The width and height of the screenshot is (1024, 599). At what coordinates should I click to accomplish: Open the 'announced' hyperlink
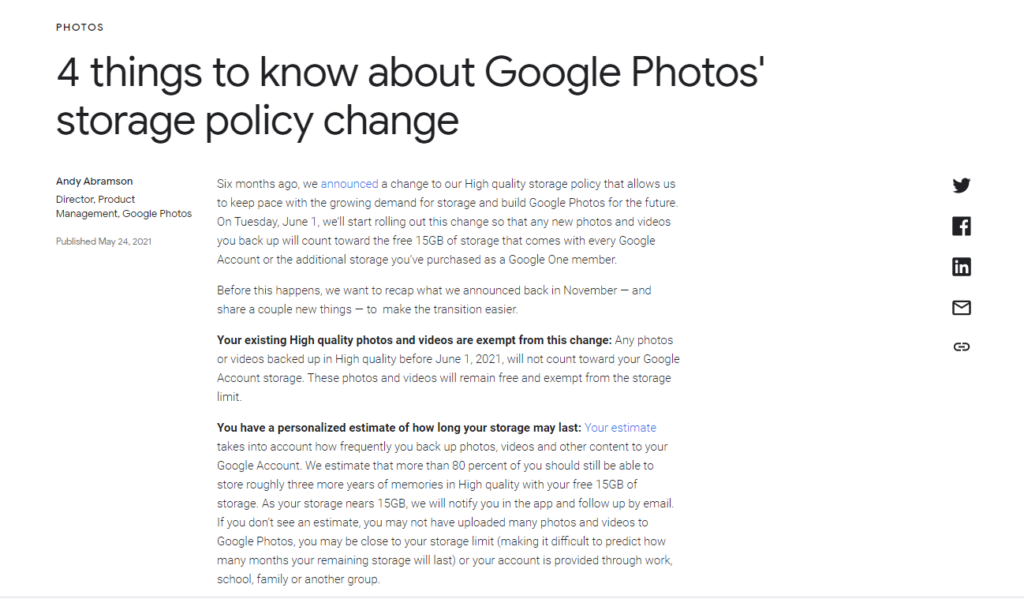click(349, 184)
